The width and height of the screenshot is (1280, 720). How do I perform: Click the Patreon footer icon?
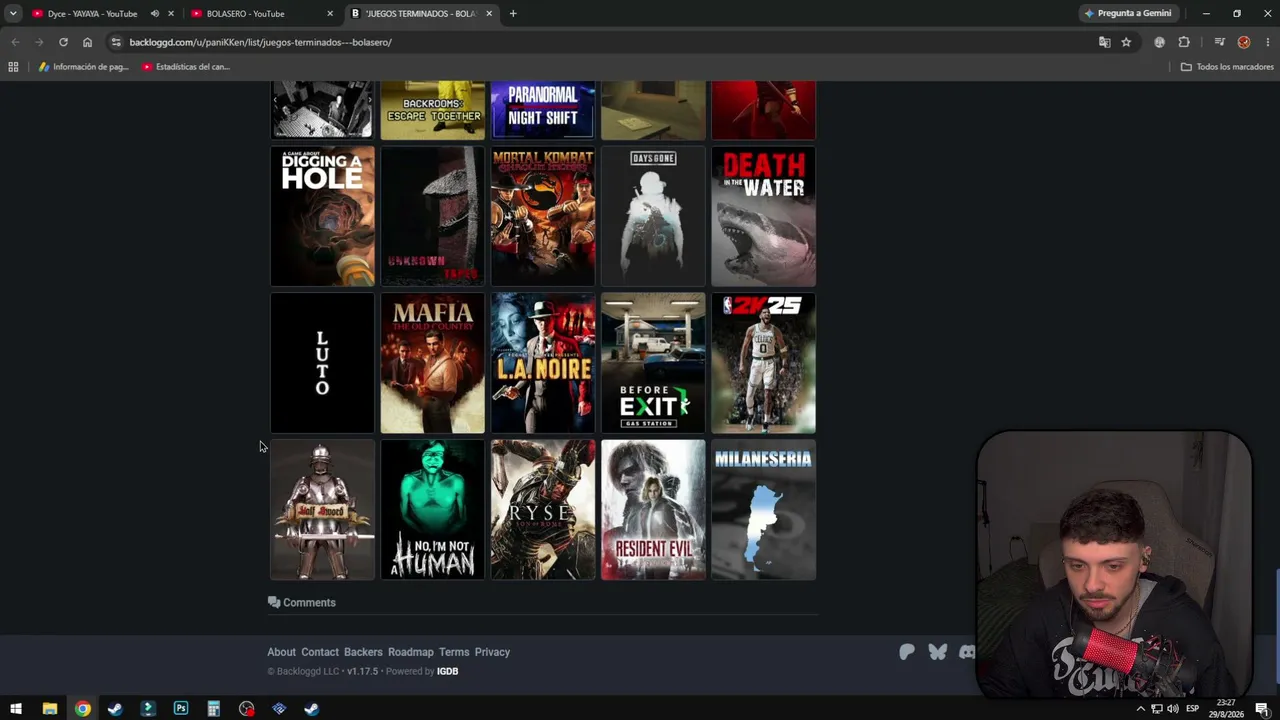[x=907, y=652]
